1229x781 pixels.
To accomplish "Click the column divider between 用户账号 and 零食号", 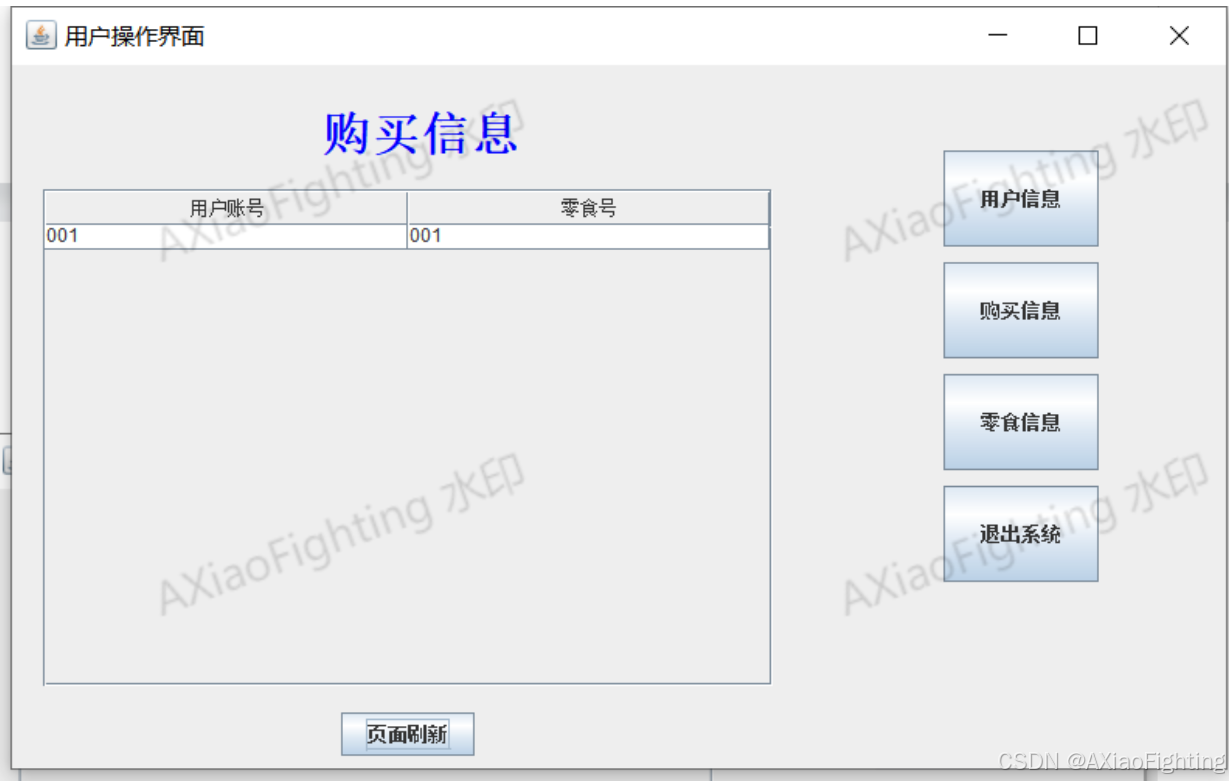I will tap(407, 208).
